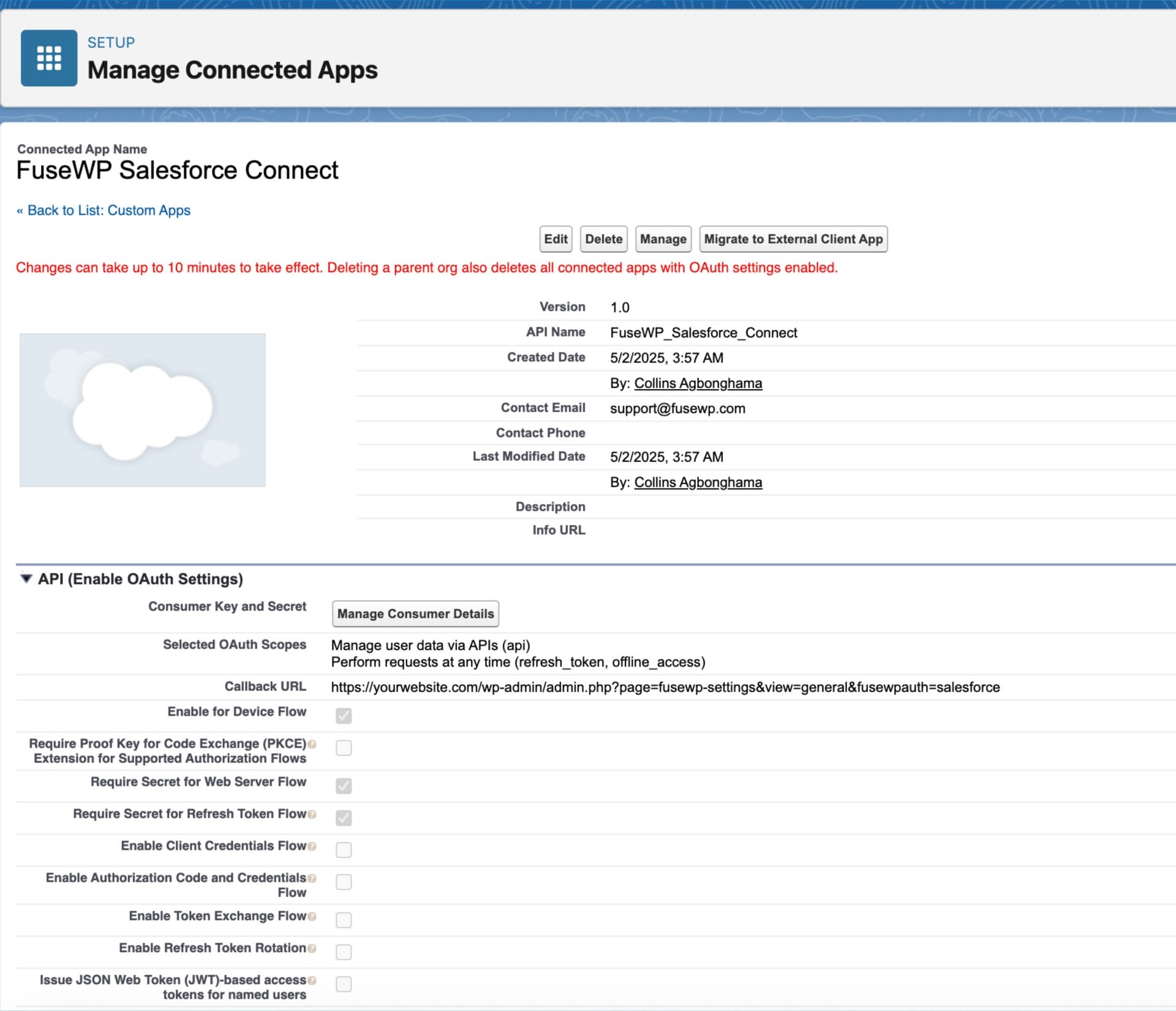
Task: Toggle Require Secret for Refresh Token Flow checkbox
Action: click(344, 817)
